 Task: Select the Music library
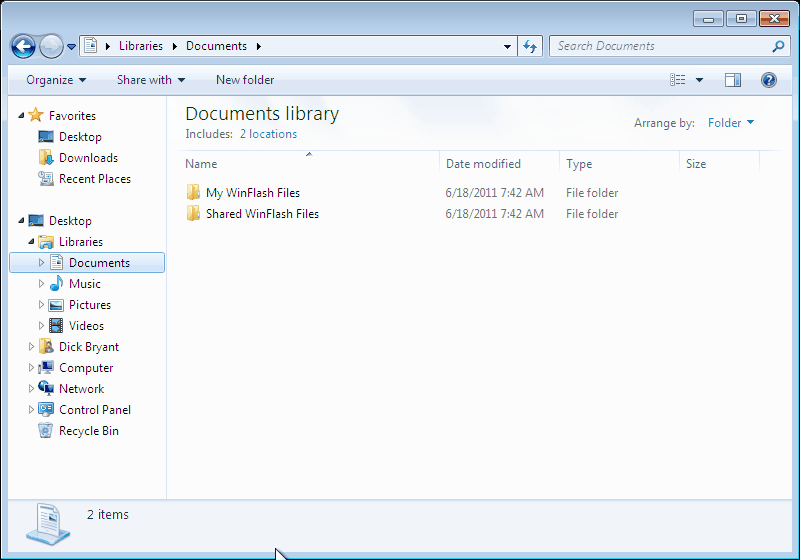pyautogui.click(x=85, y=284)
